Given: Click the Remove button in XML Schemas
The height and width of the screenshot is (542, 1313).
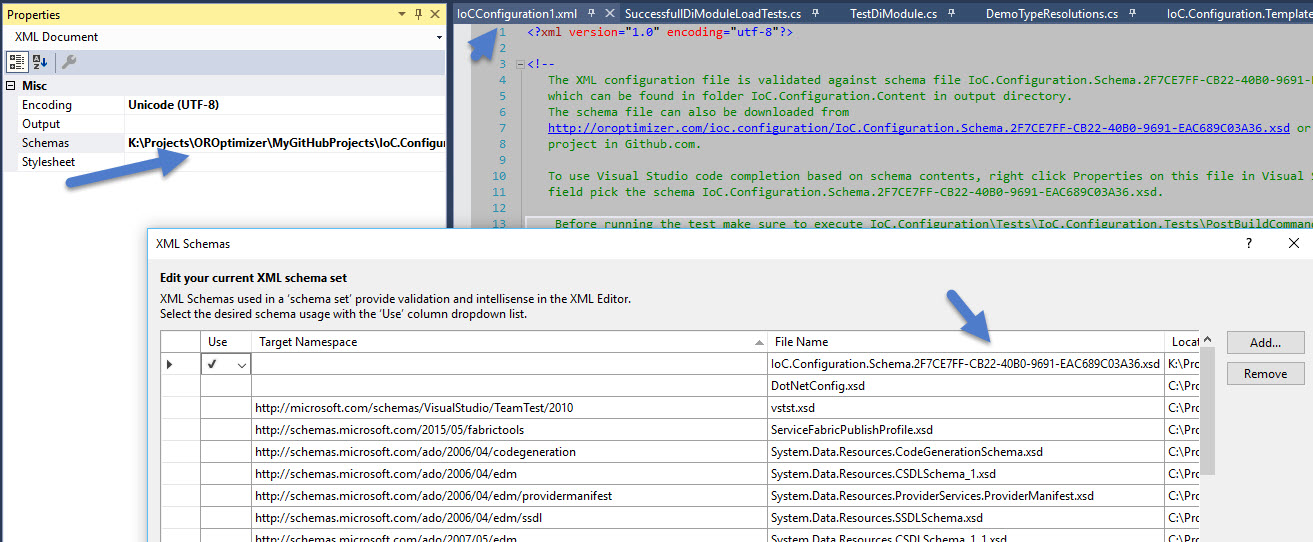Looking at the screenshot, I should [x=1265, y=373].
